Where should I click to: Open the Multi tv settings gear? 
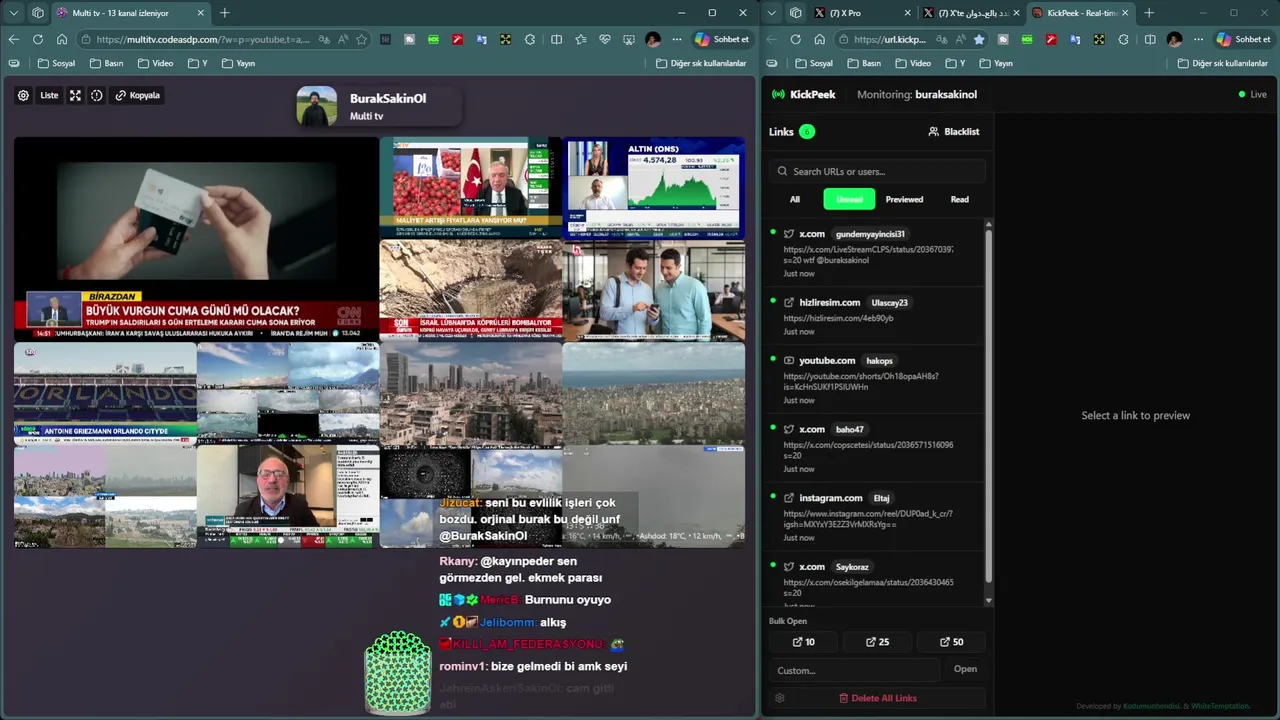(23, 95)
